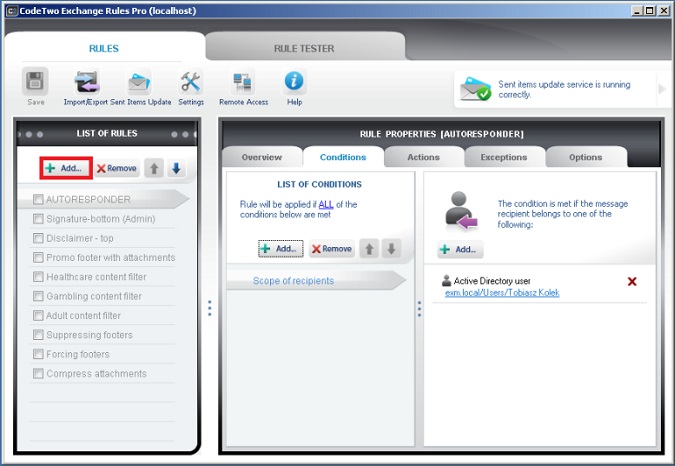Move condition down arrow
The height and width of the screenshot is (466, 675).
click(x=391, y=249)
